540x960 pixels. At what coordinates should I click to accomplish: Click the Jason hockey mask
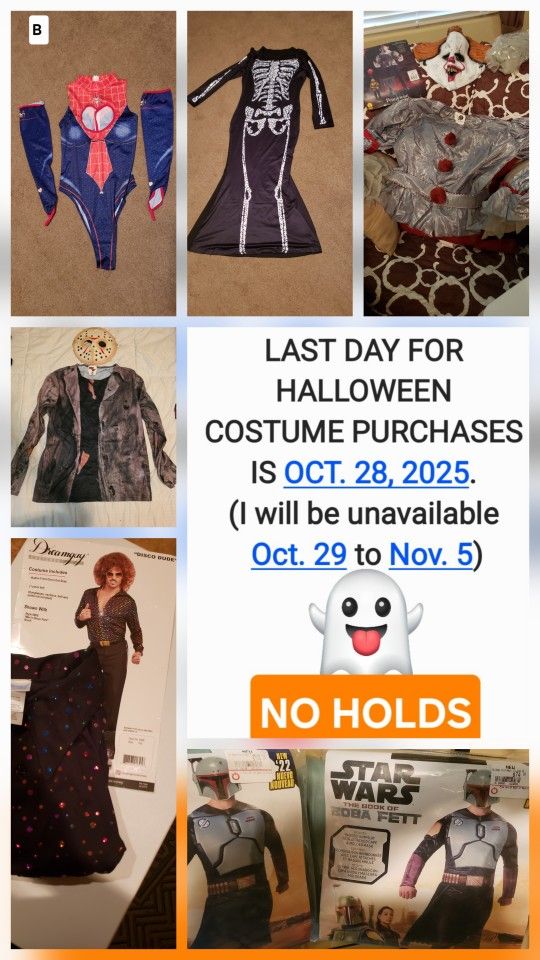coord(94,349)
